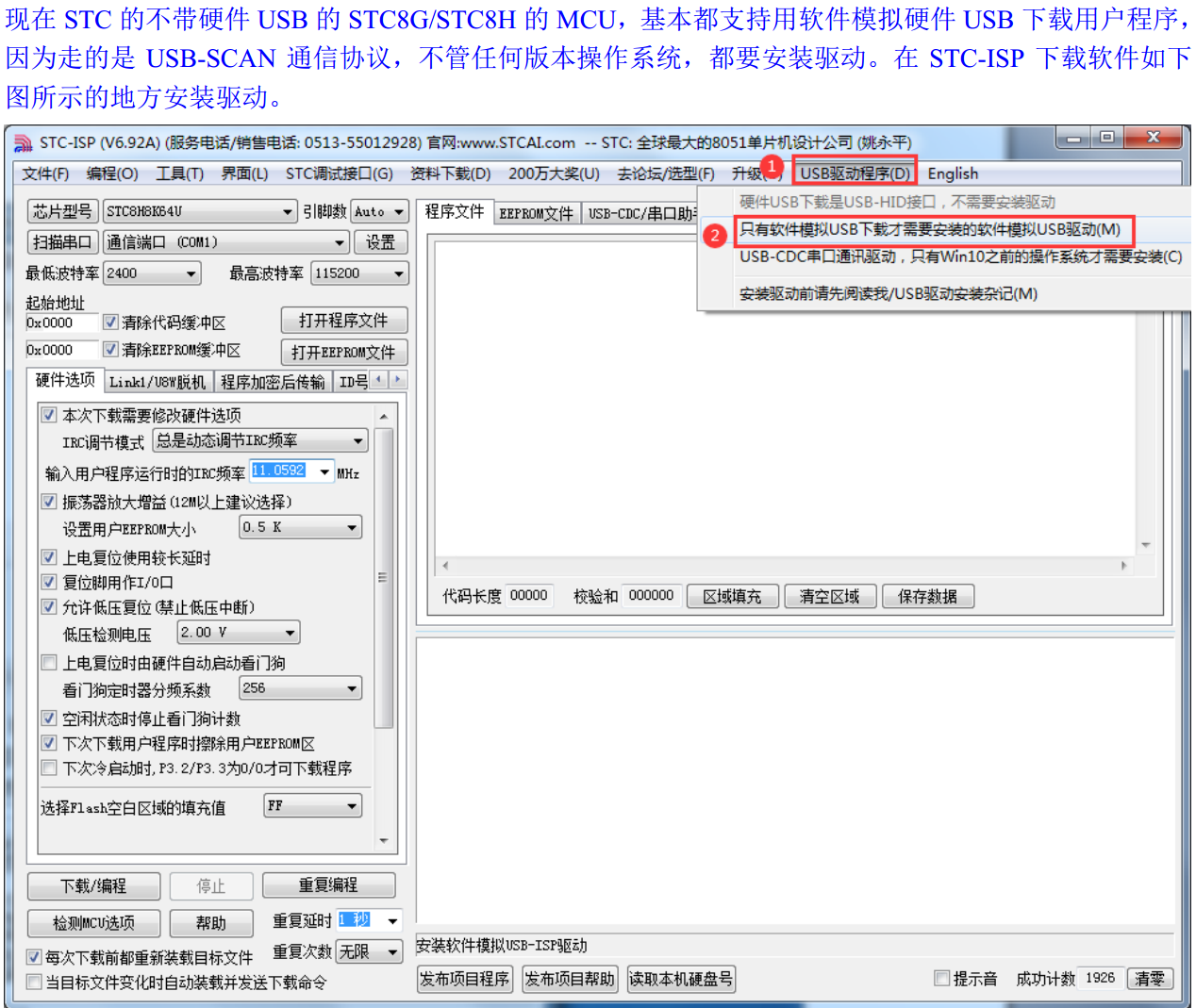Enable 当目标文件变化时自动装载并发送下载命令 checkbox
The height and width of the screenshot is (1008, 1196).
34,983
